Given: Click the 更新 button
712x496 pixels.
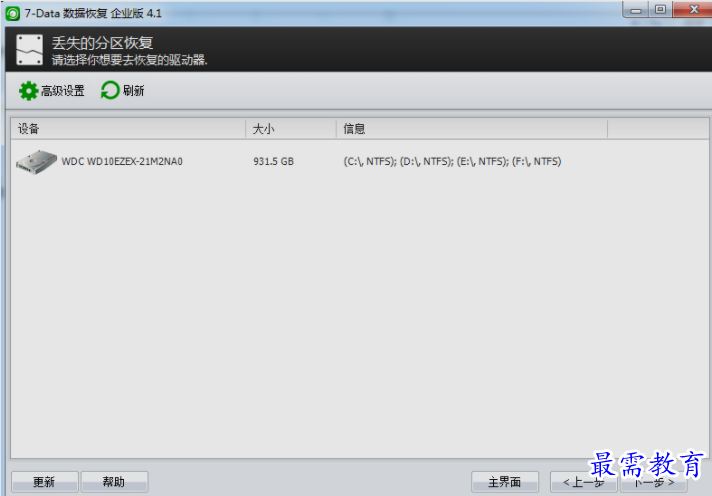Looking at the screenshot, I should (x=44, y=481).
